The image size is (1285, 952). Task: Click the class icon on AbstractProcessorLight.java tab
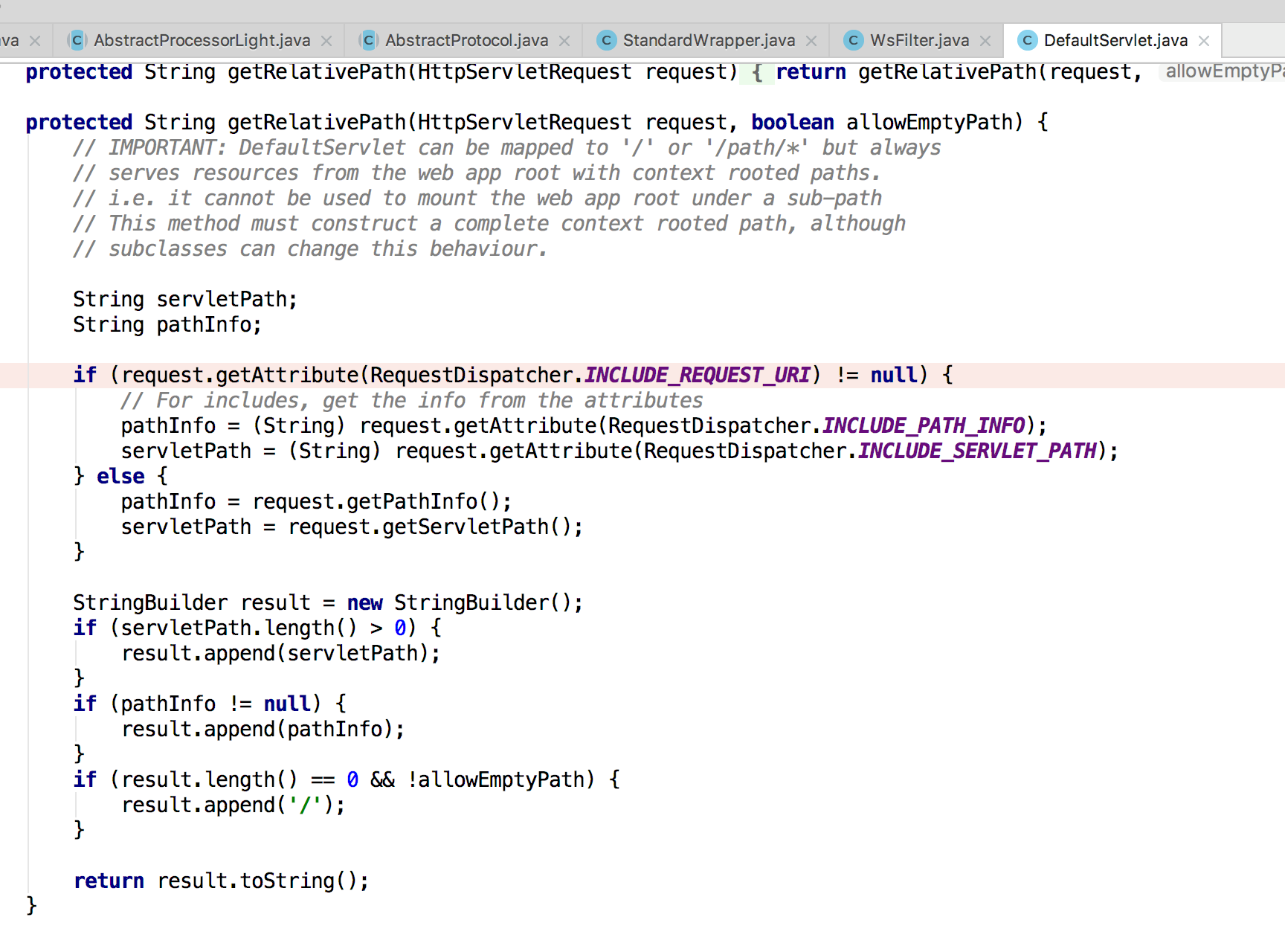tap(77, 40)
